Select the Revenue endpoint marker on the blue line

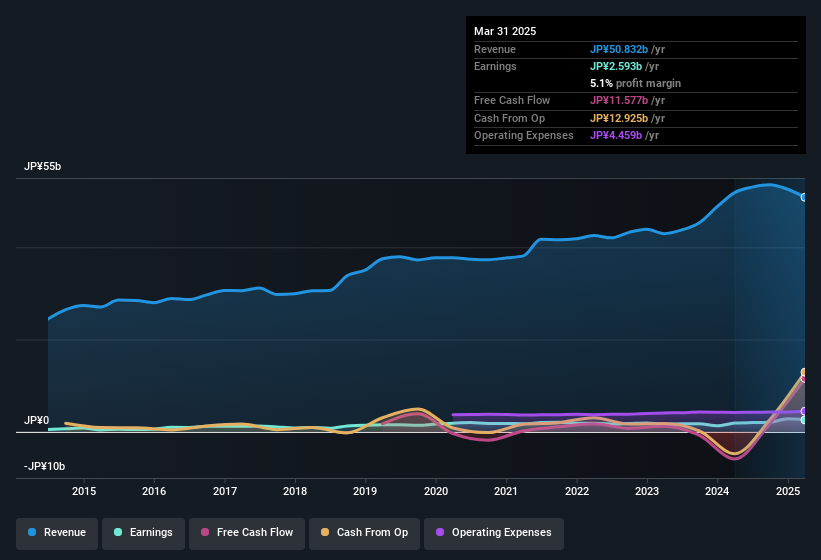804,197
